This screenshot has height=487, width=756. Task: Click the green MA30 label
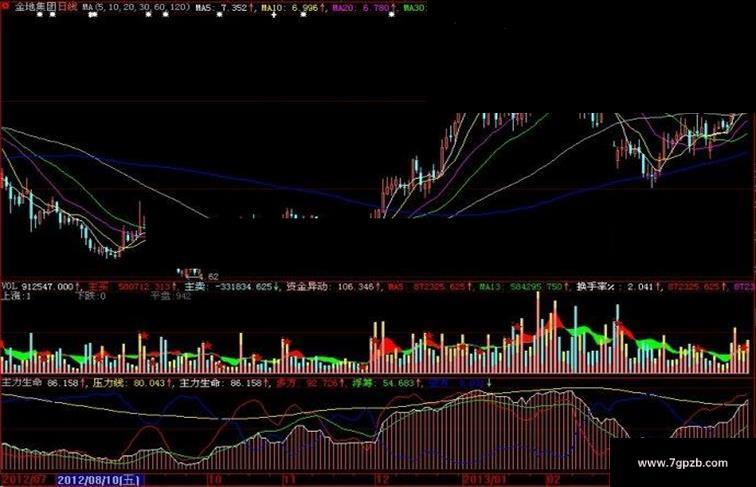point(414,8)
